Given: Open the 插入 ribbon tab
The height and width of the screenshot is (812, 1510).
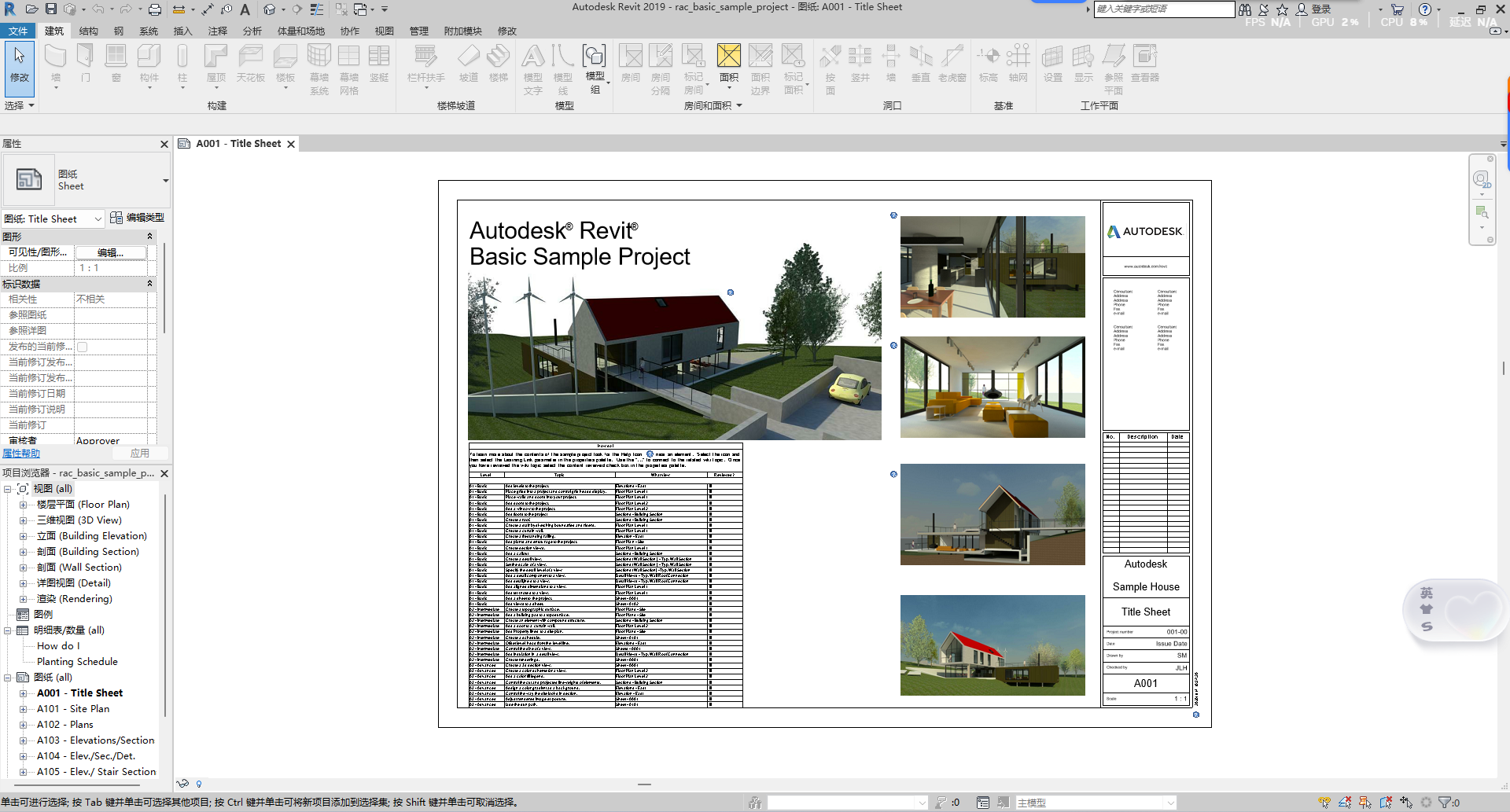Looking at the screenshot, I should point(182,31).
